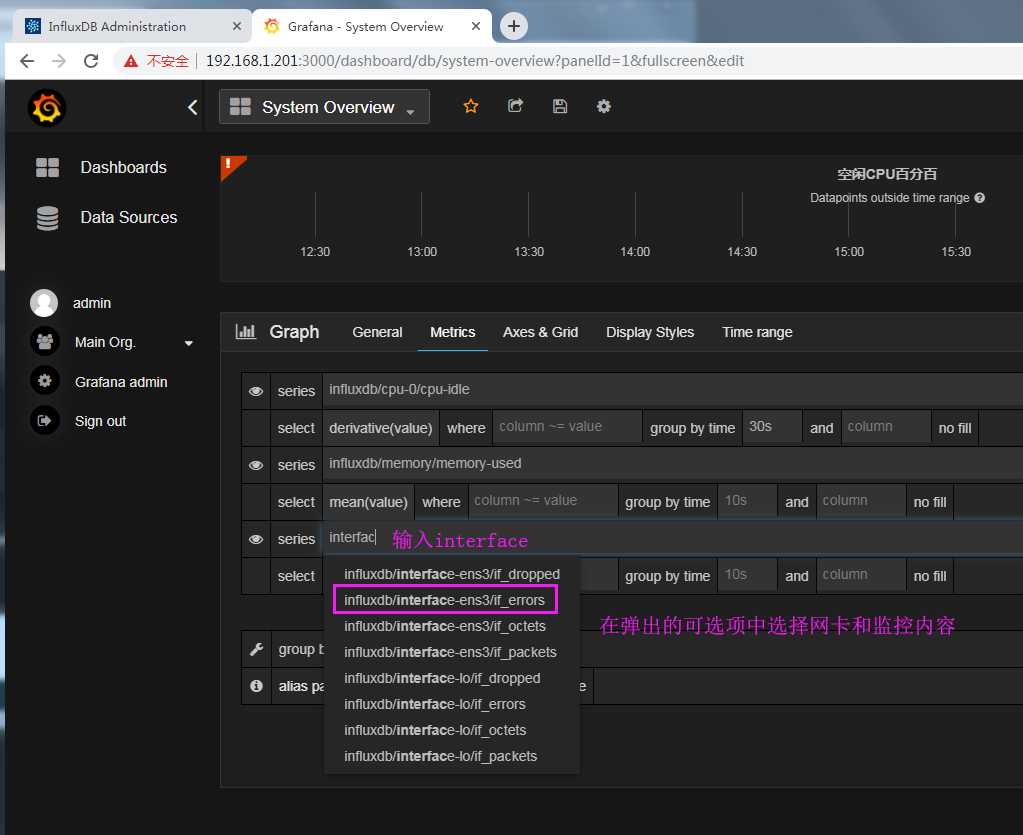Viewport: 1023px width, 835px height.
Task: Click the Main Org. group icon
Action: (x=44, y=342)
